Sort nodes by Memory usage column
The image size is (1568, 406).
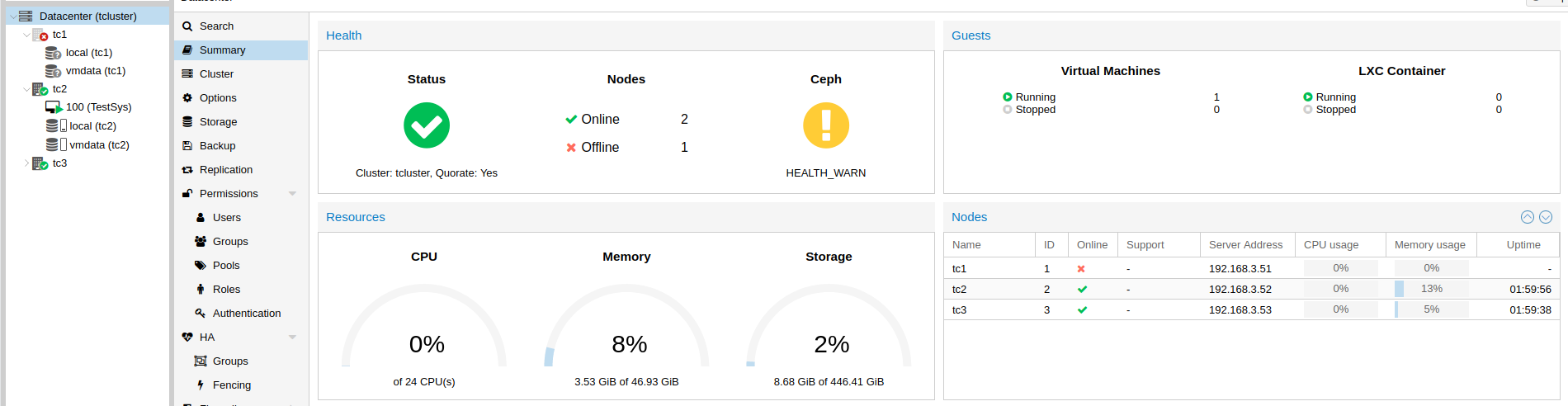click(x=1431, y=245)
